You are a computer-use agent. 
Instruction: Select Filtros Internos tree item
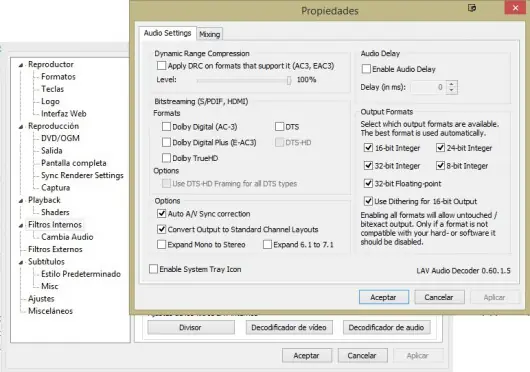55,224
